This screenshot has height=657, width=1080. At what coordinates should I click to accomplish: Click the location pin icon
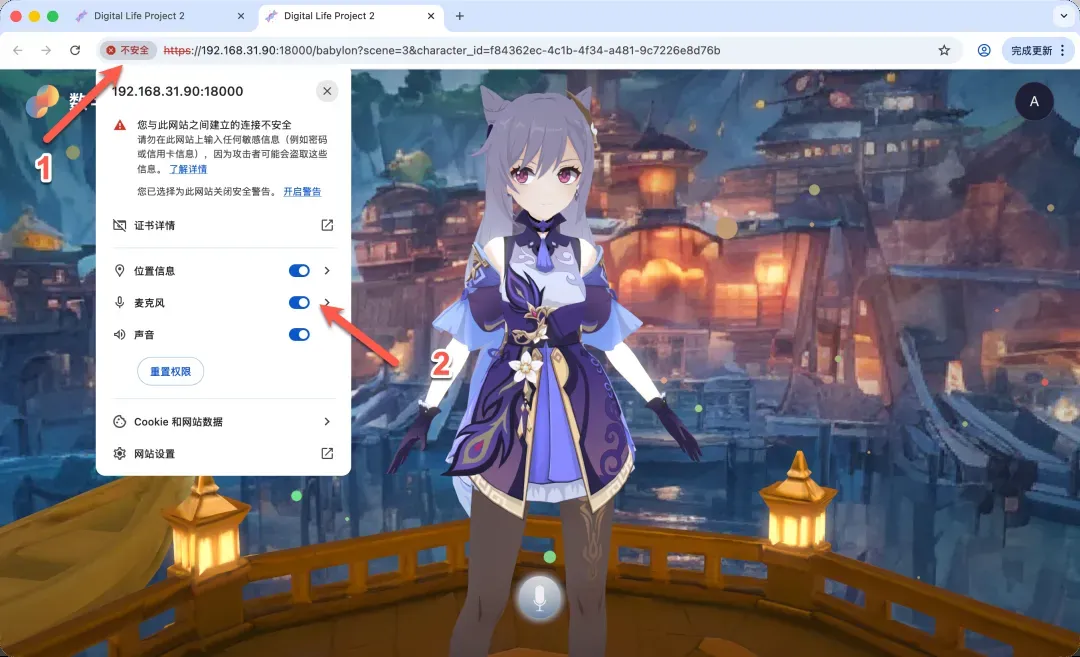[x=119, y=271]
